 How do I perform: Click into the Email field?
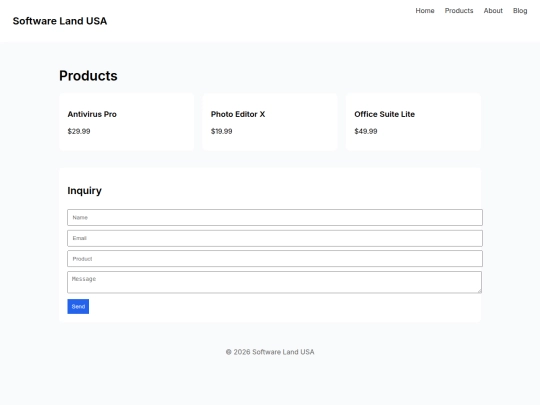tap(275, 238)
